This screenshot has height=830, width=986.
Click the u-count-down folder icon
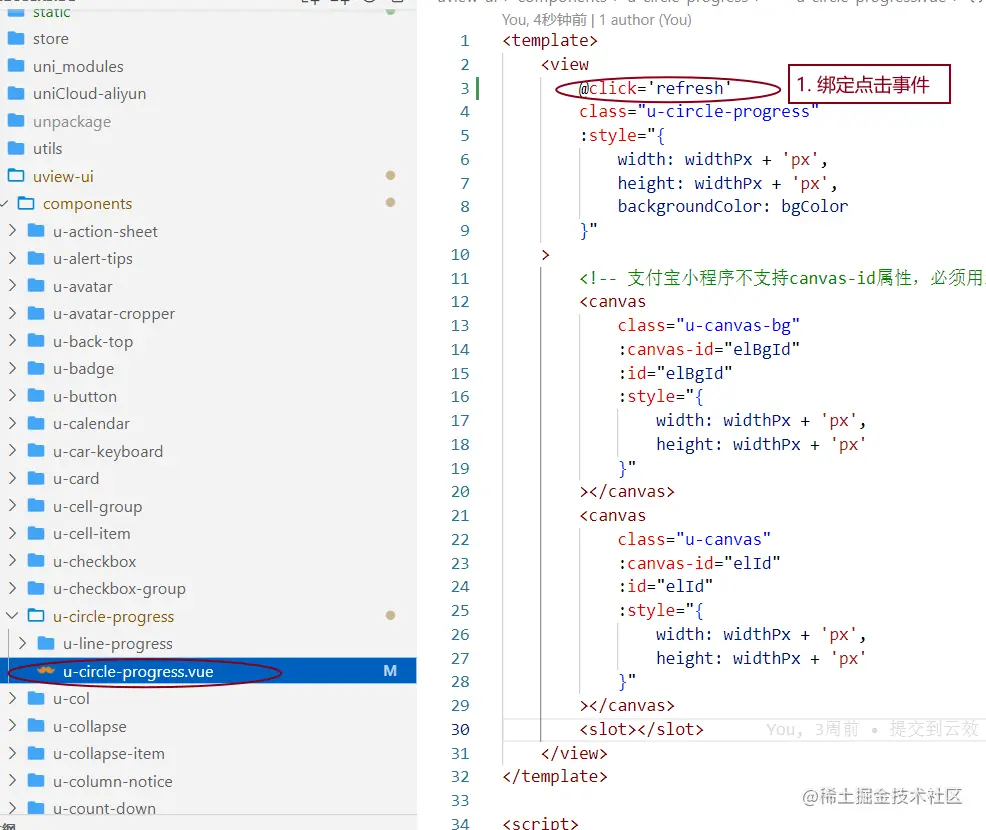[36, 807]
